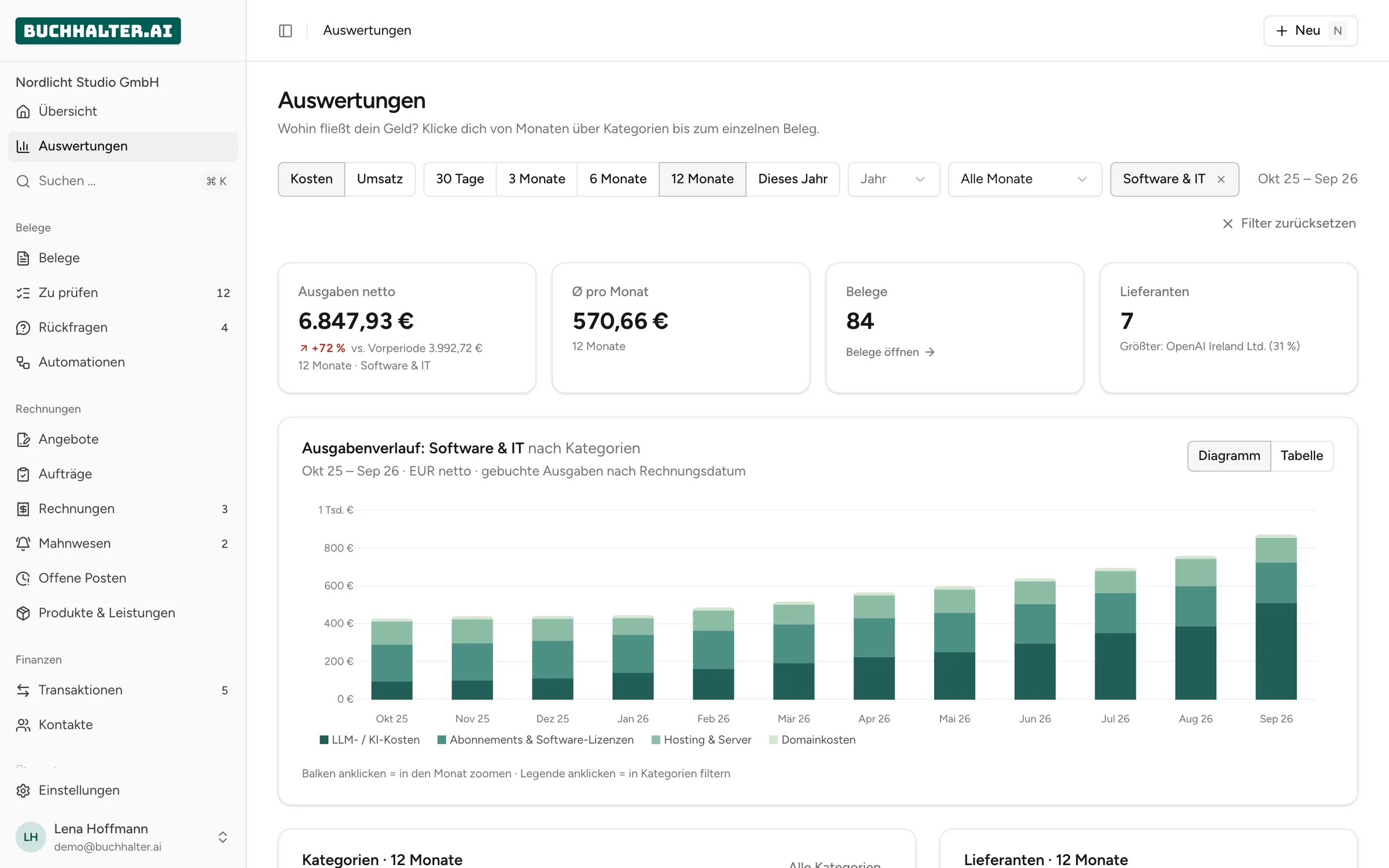Filter by Abonnements & Software-Lizenzen legend entry
The image size is (1389, 868).
pos(535,740)
